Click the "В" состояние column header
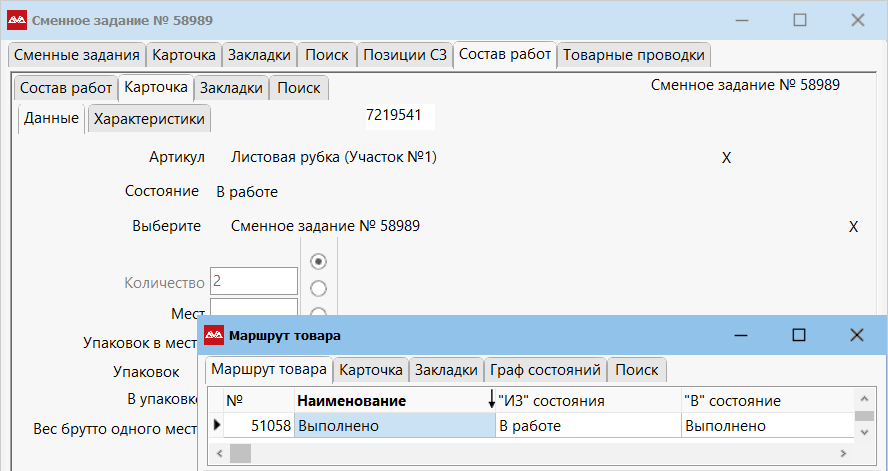The width and height of the screenshot is (888, 471). pos(732,401)
